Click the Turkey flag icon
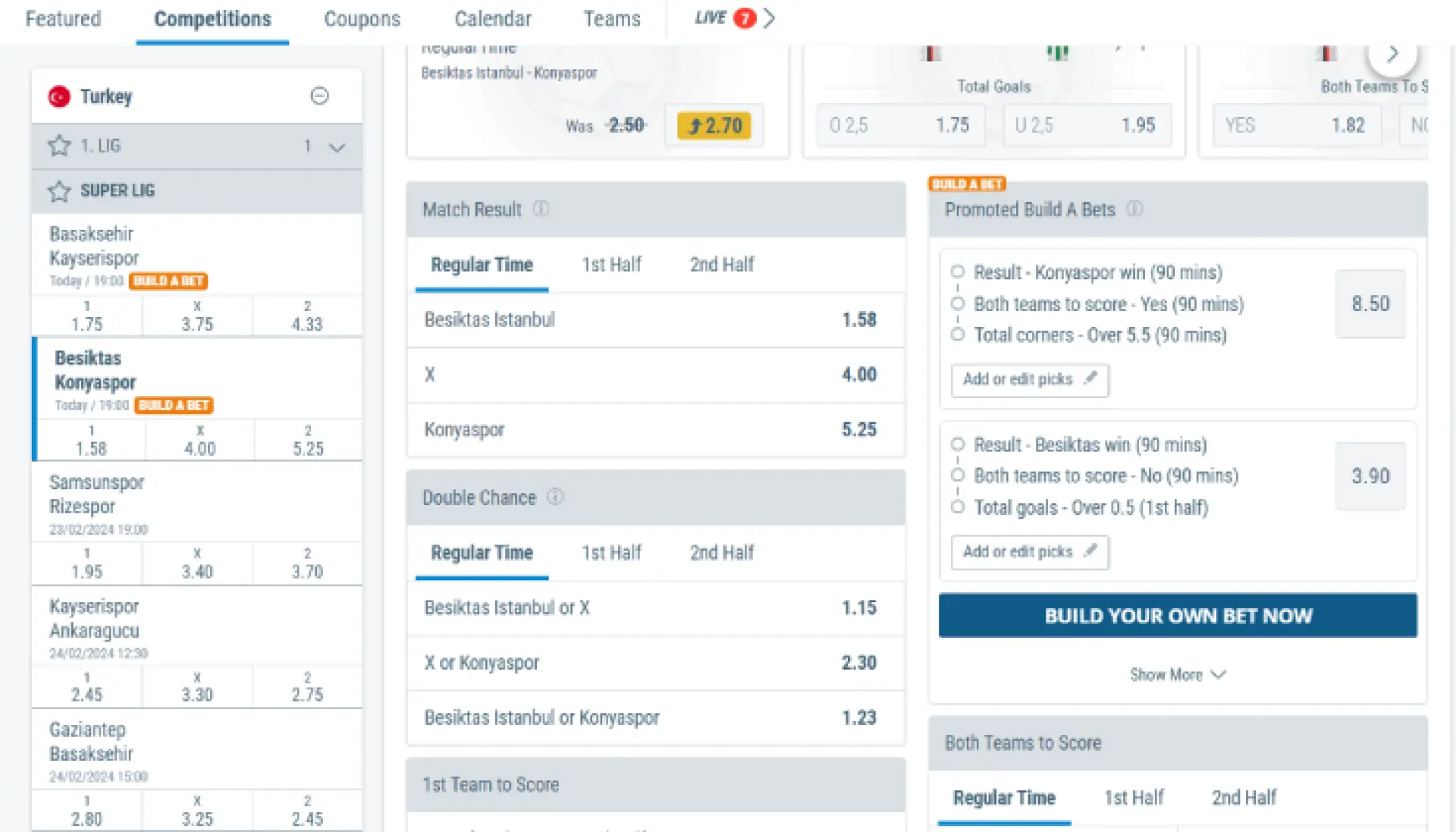 point(59,96)
